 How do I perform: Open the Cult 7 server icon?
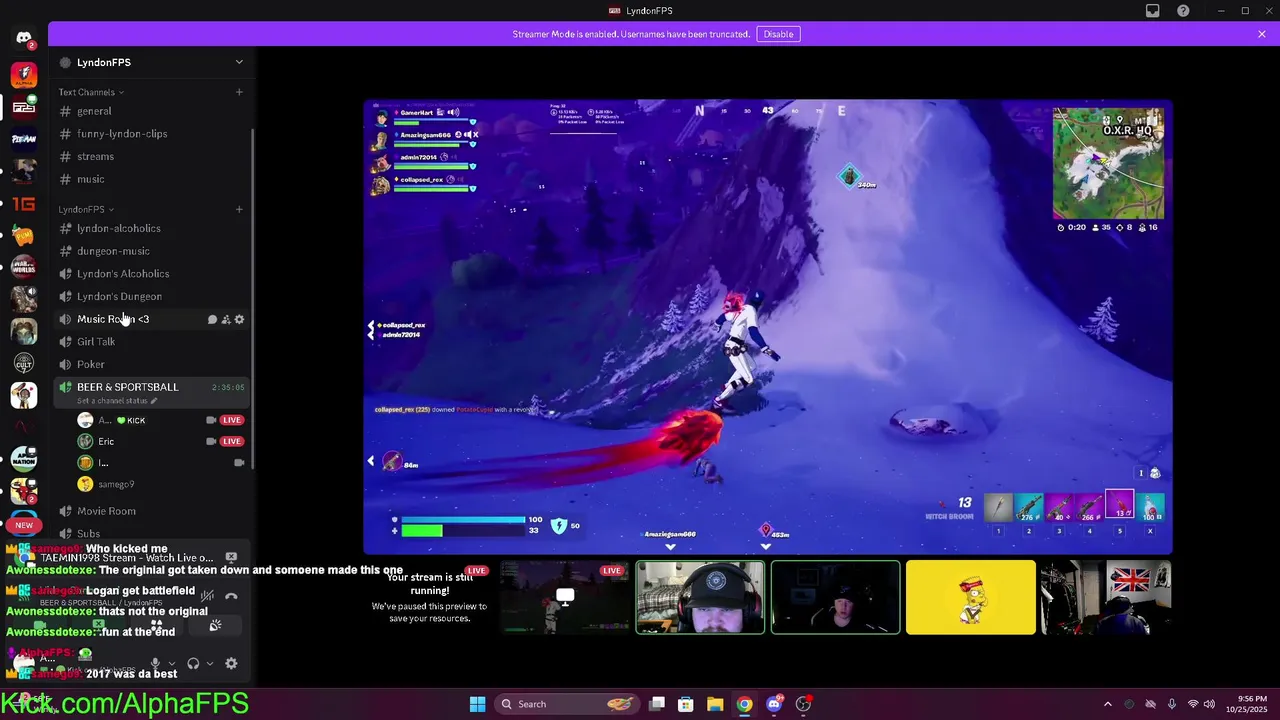tap(24, 363)
